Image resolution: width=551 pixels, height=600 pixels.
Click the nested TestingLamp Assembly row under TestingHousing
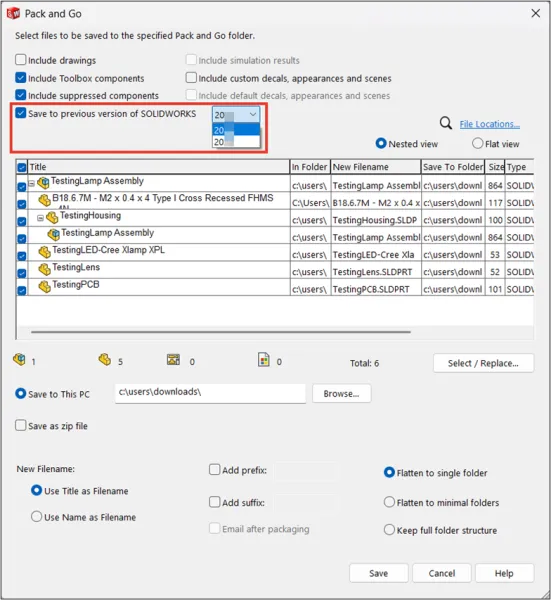[x=275, y=235]
